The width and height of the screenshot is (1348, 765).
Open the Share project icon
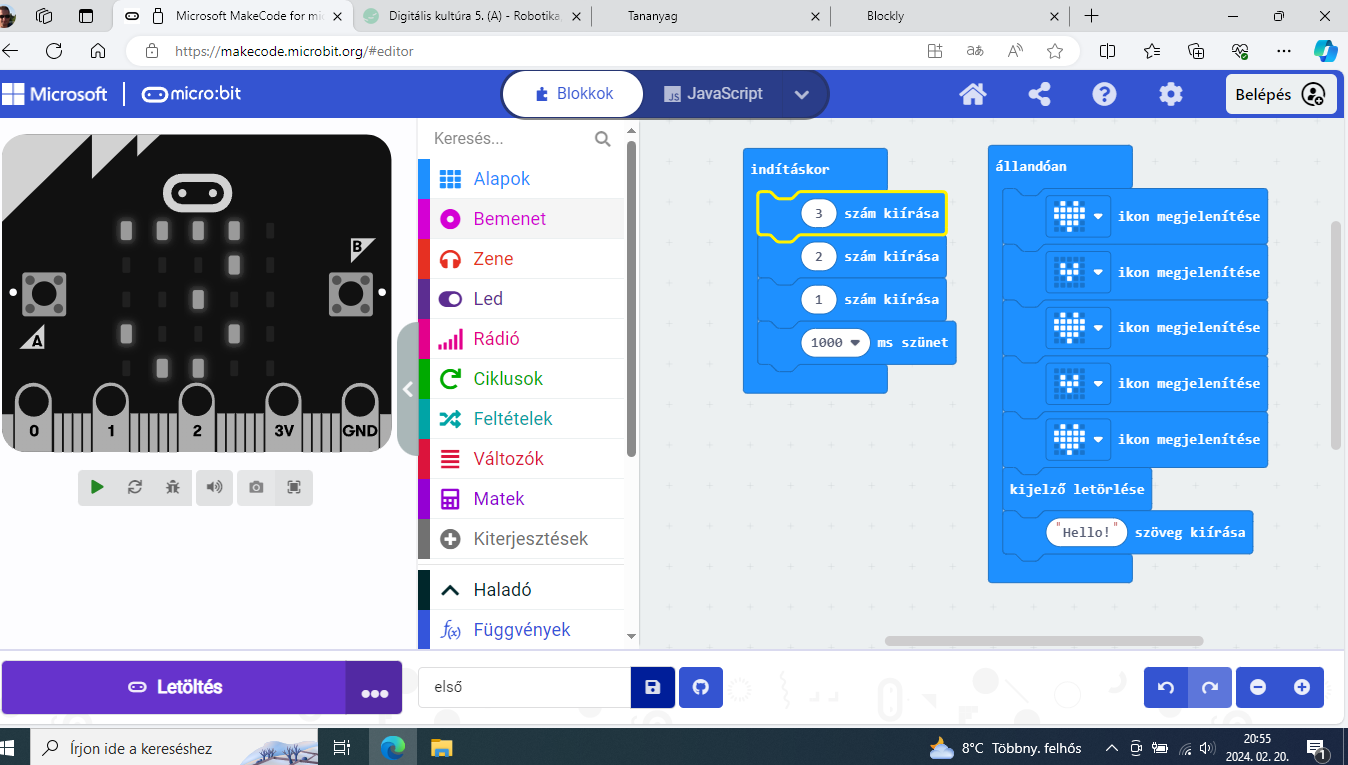(x=1039, y=94)
